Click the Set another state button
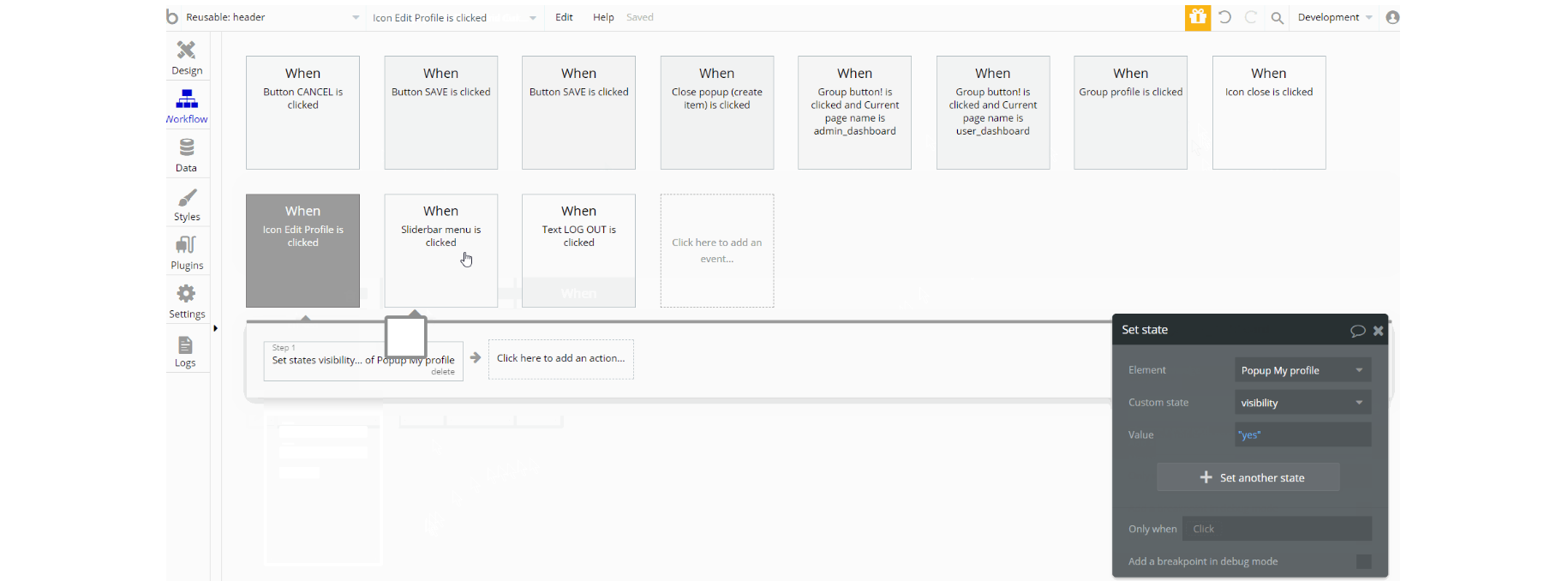The image size is (1568, 581). [x=1248, y=477]
